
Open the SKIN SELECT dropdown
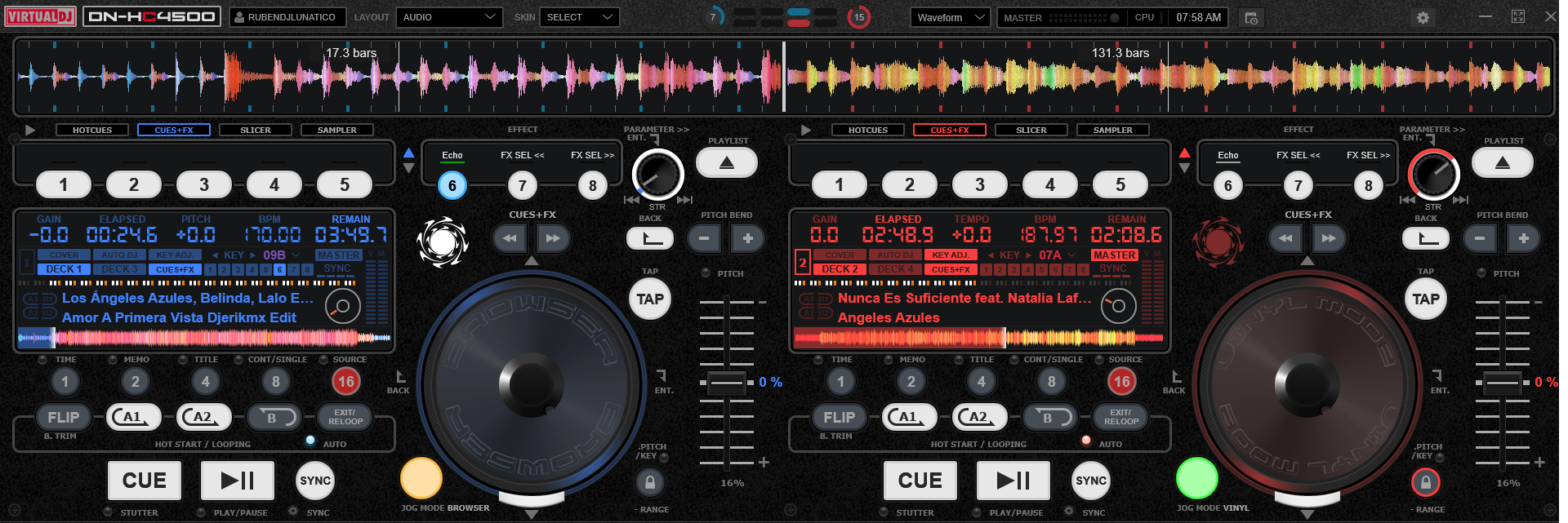[x=579, y=17]
